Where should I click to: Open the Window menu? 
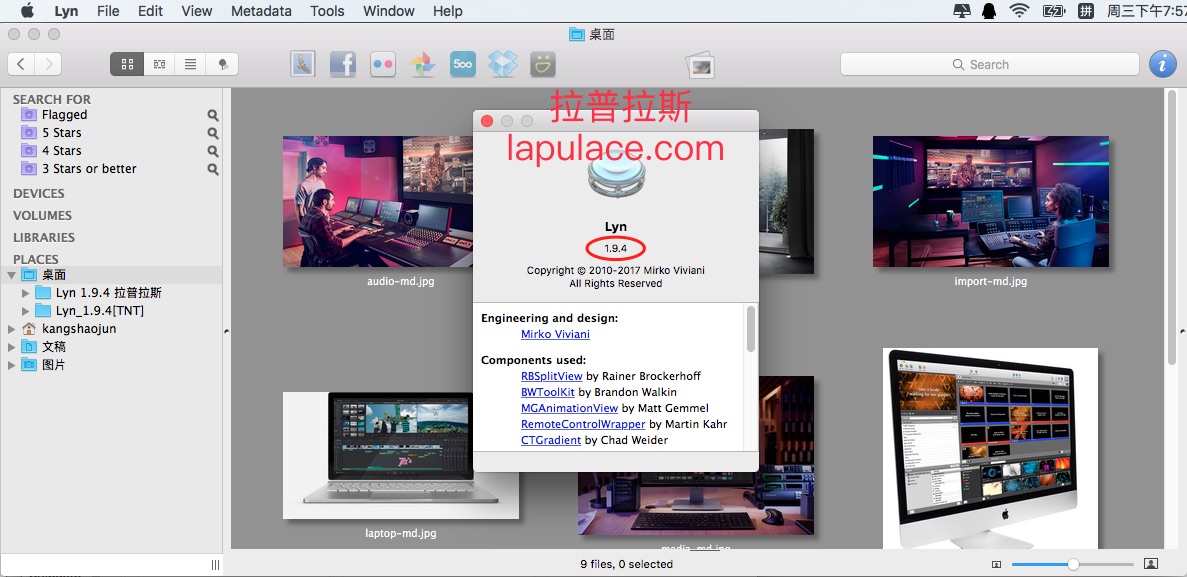click(x=388, y=11)
